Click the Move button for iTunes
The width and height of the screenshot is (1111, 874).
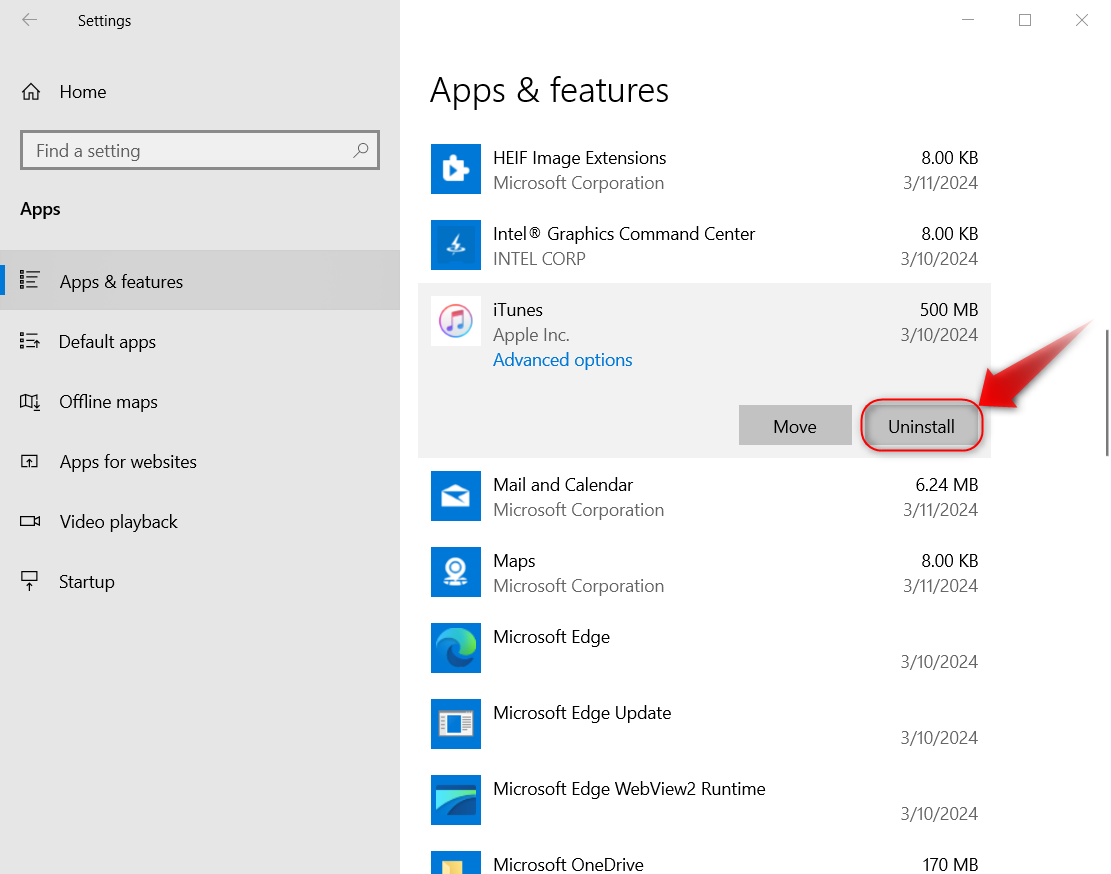[x=795, y=426]
